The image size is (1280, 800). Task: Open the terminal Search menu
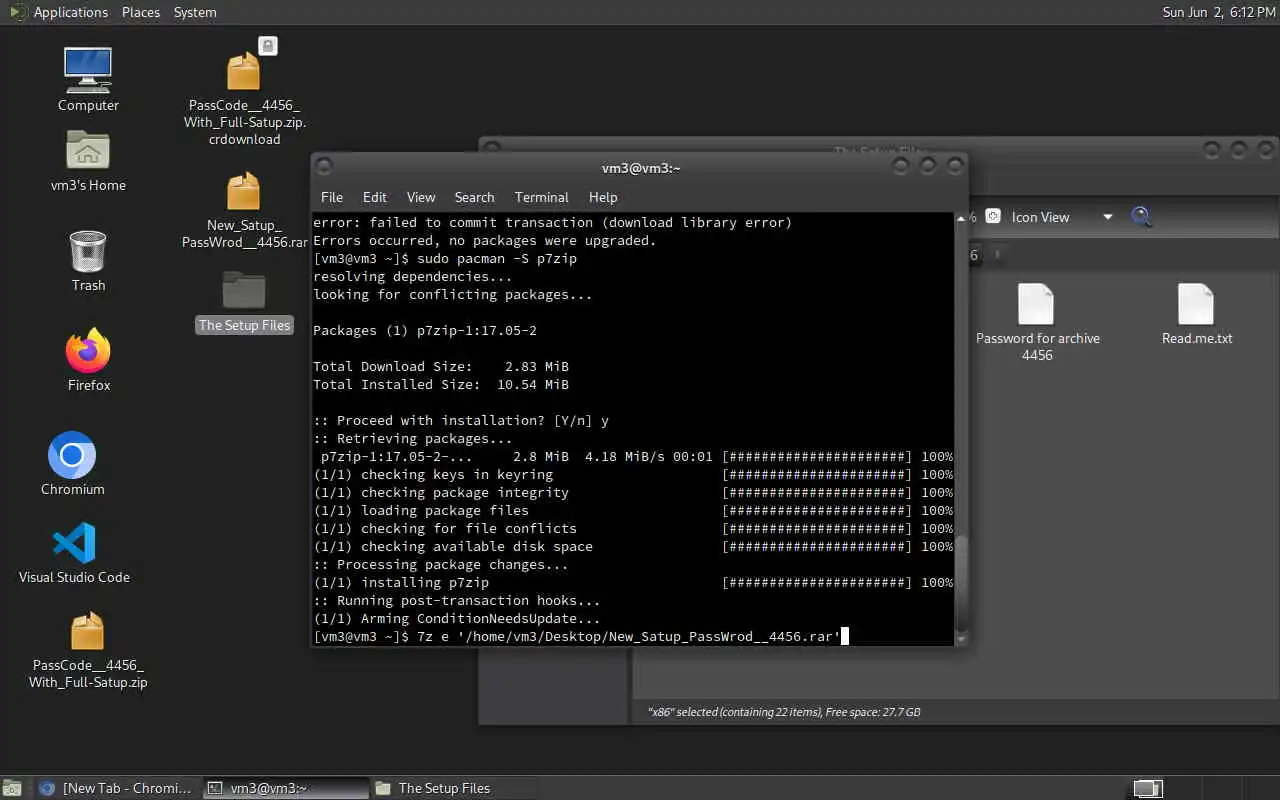[474, 197]
